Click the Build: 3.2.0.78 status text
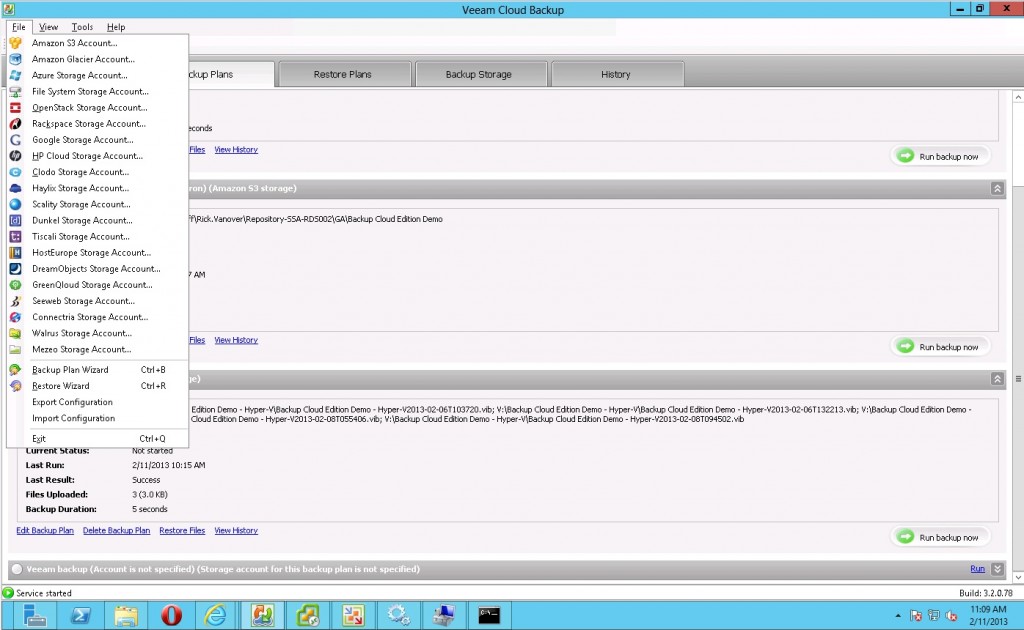The width and height of the screenshot is (1024, 630). [985, 593]
